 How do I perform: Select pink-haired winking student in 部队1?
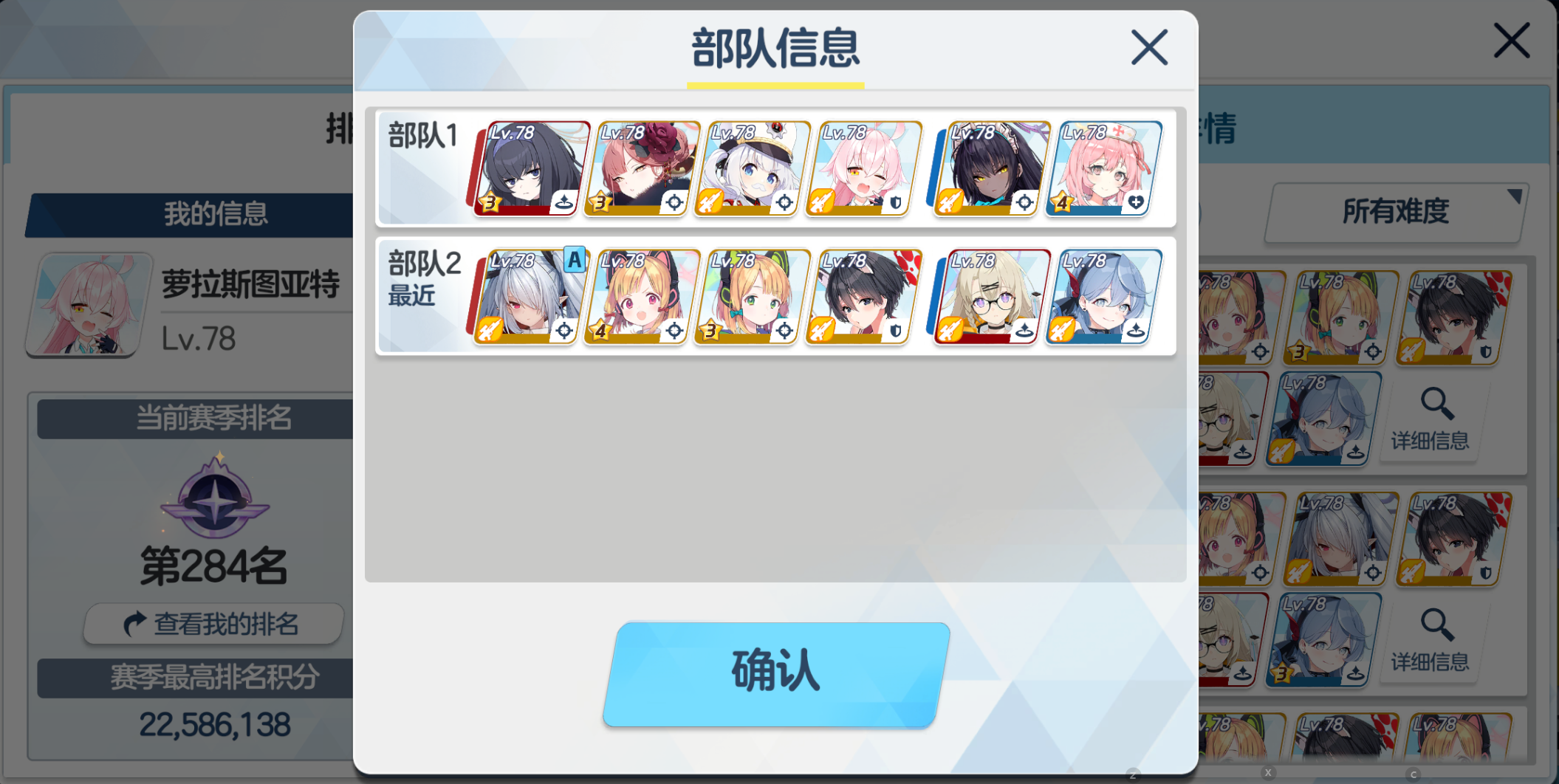tap(862, 169)
